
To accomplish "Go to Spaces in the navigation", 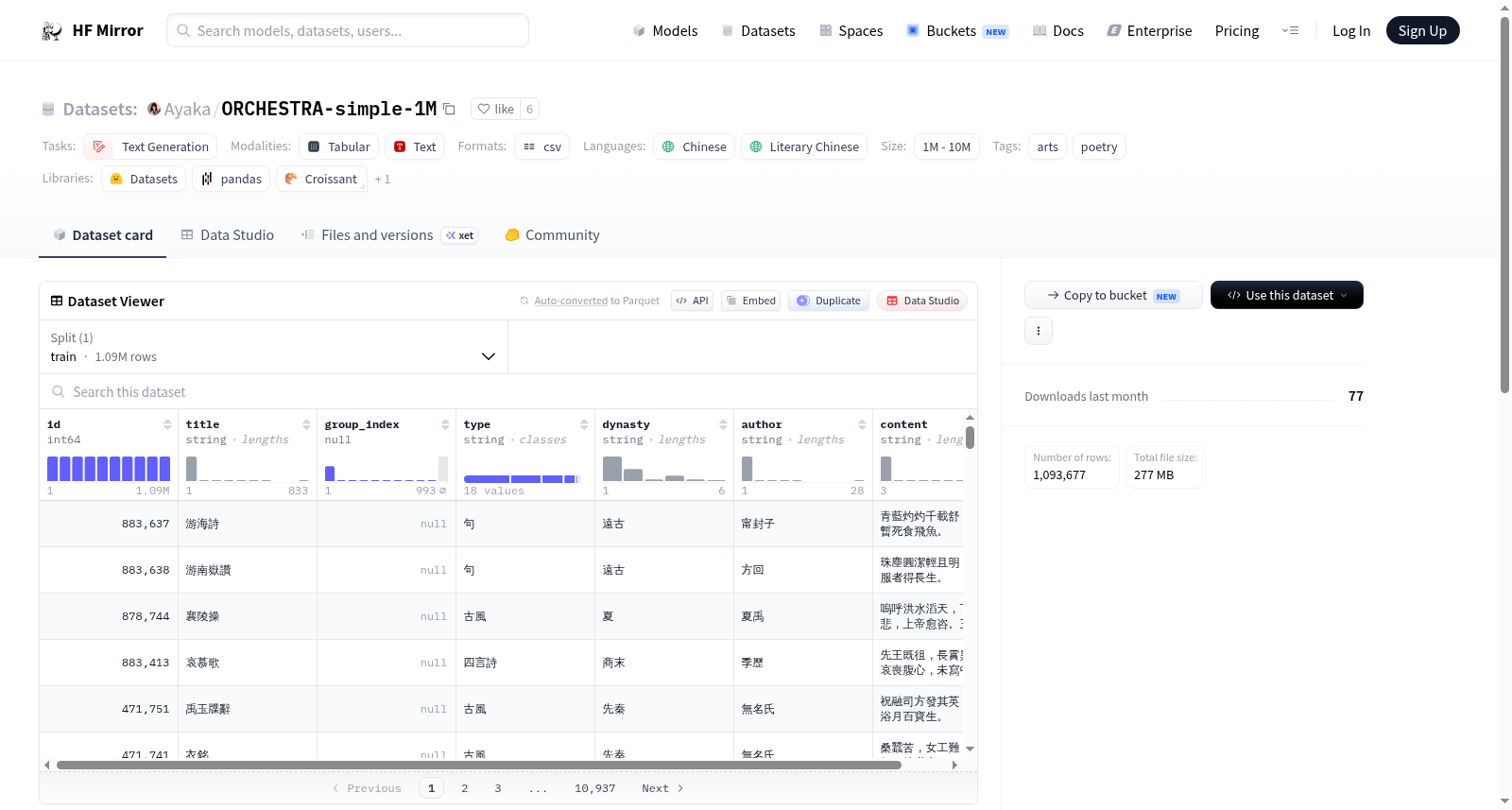I will [x=850, y=31].
